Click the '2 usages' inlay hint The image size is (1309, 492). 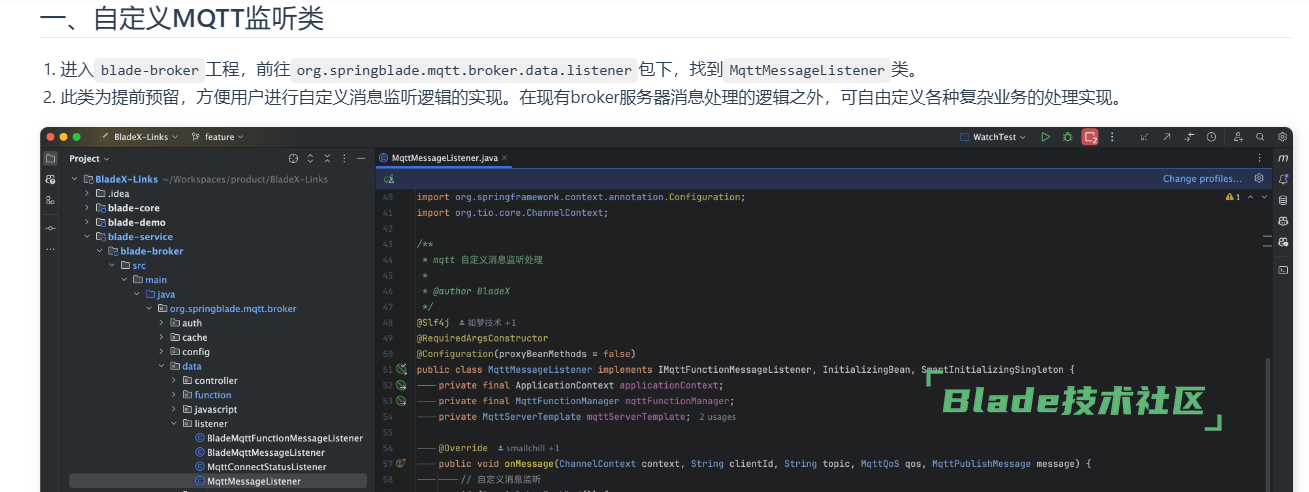[x=717, y=417]
